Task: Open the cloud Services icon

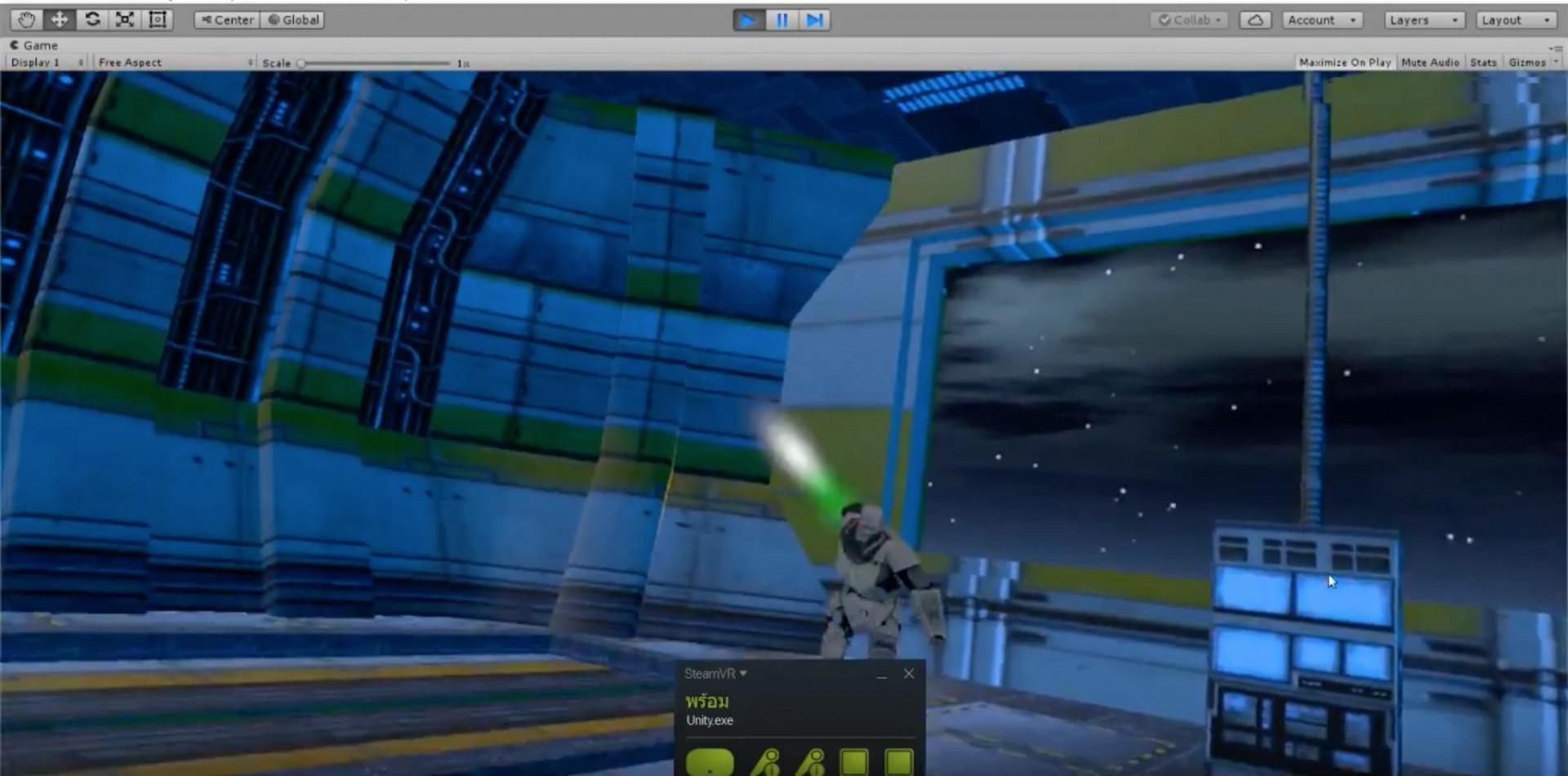Action: pyautogui.click(x=1255, y=20)
